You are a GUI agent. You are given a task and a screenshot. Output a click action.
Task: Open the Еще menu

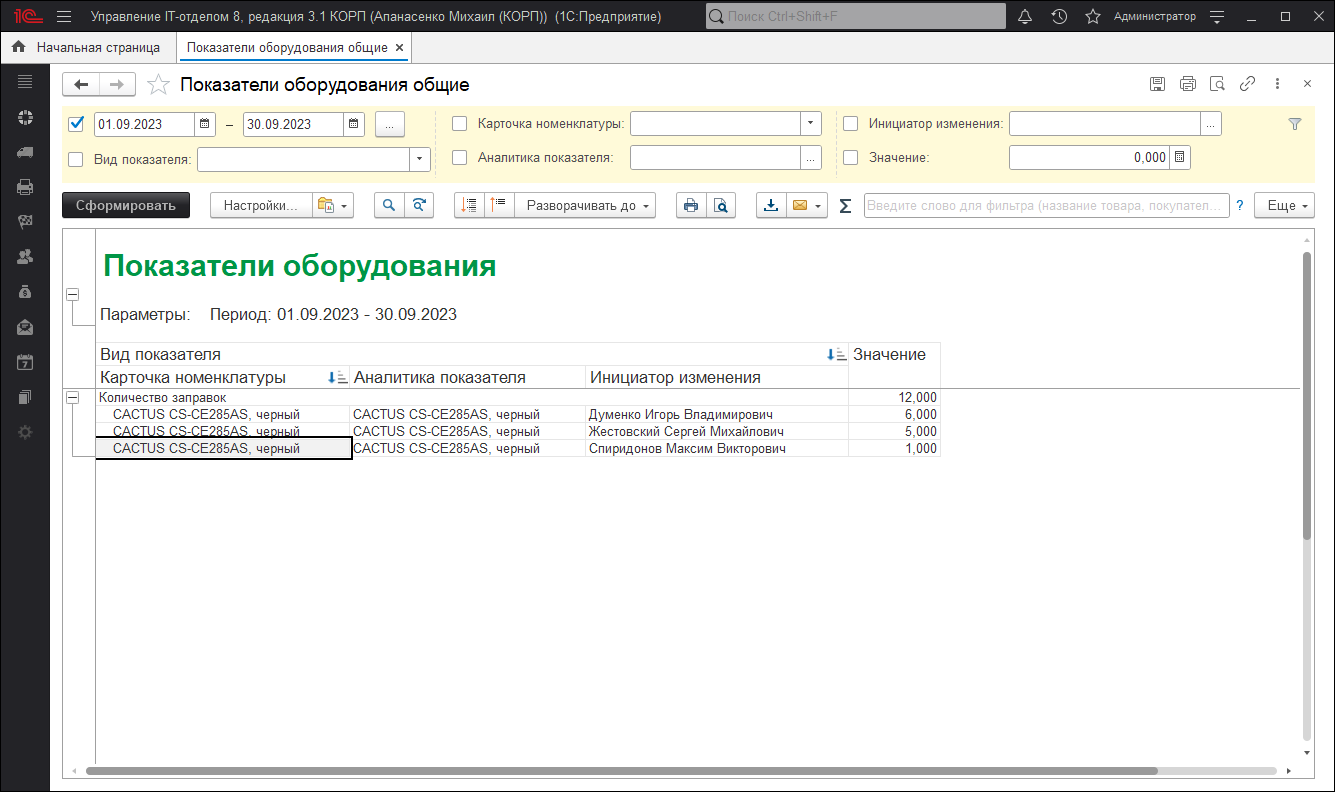1287,206
